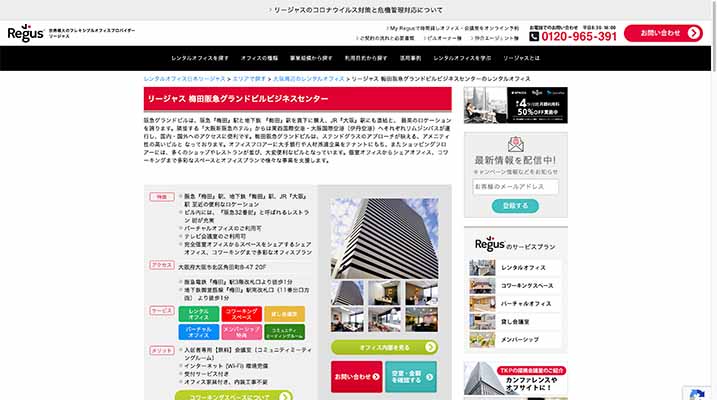717x400 pixels.
Task: Select the building exterior thumbnail in first row
Action: click(347, 293)
